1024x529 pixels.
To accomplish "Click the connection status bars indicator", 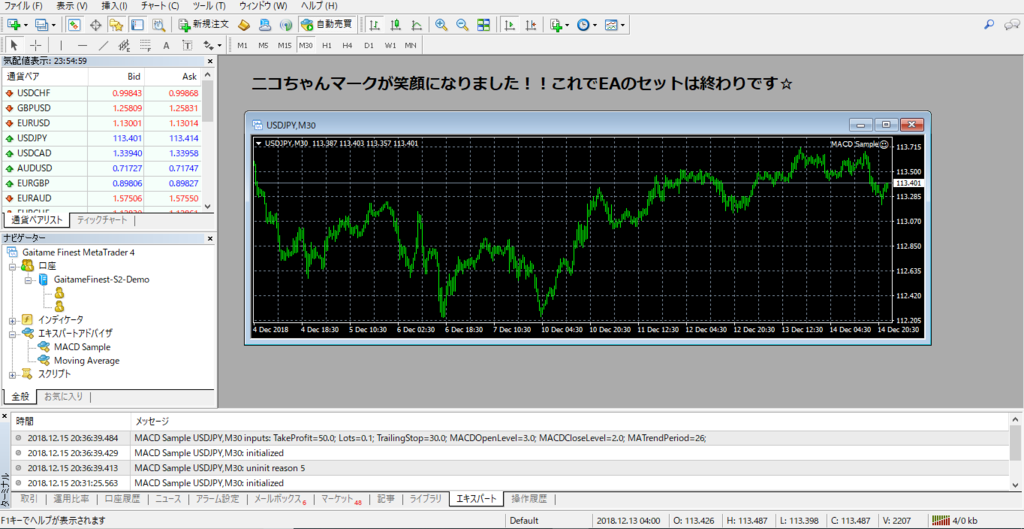I will (x=940, y=521).
